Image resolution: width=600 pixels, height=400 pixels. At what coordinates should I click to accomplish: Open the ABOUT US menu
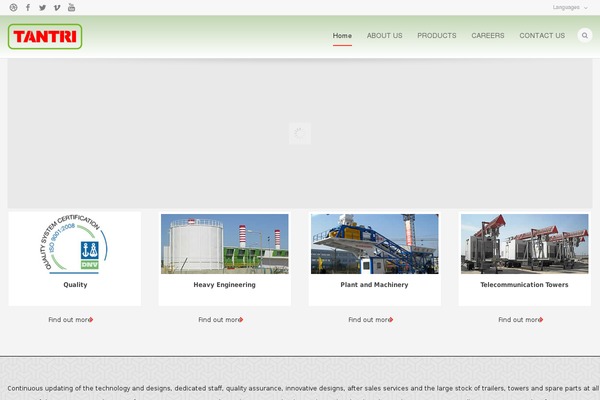point(385,36)
